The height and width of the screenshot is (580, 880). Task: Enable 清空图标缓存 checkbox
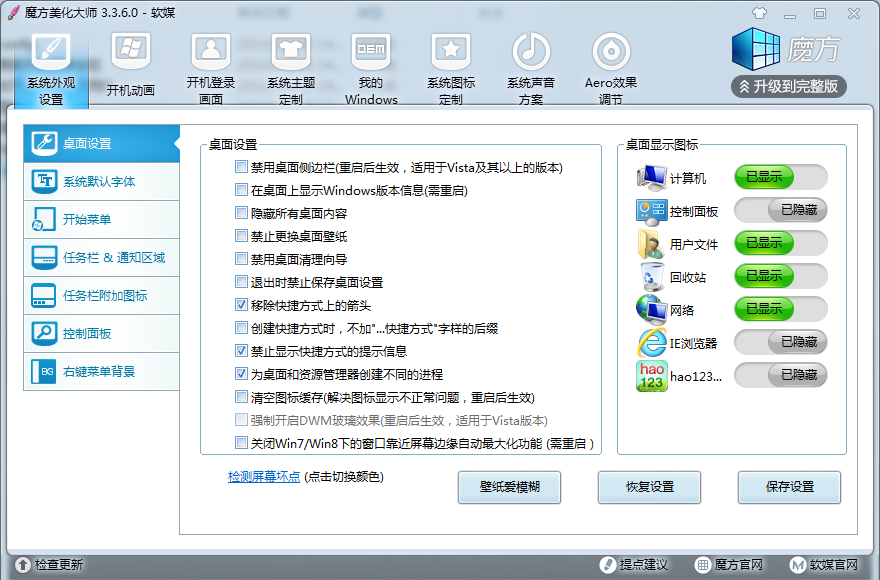pos(241,397)
